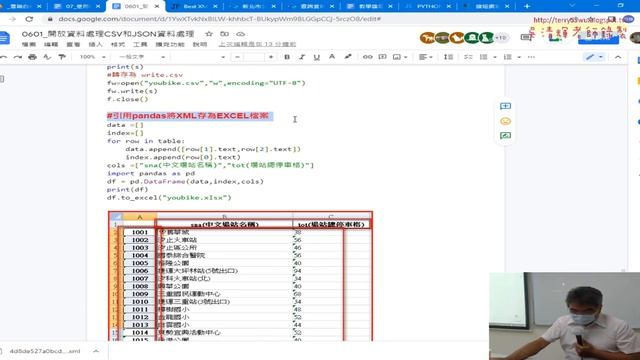
Task: Open the text alignment dropdown
Action: click(x=425, y=57)
